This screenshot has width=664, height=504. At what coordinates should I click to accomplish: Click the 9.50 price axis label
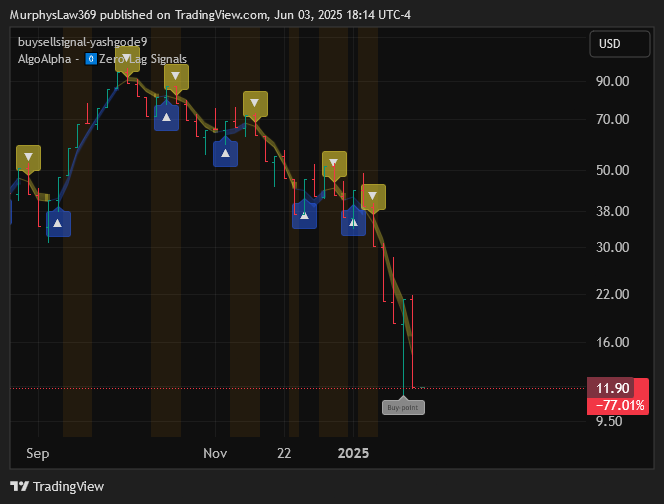609,421
